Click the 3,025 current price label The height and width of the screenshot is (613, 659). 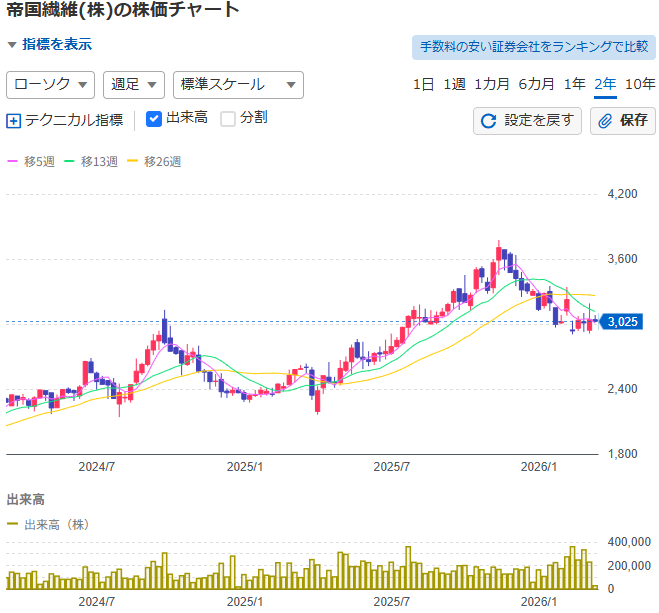(622, 321)
